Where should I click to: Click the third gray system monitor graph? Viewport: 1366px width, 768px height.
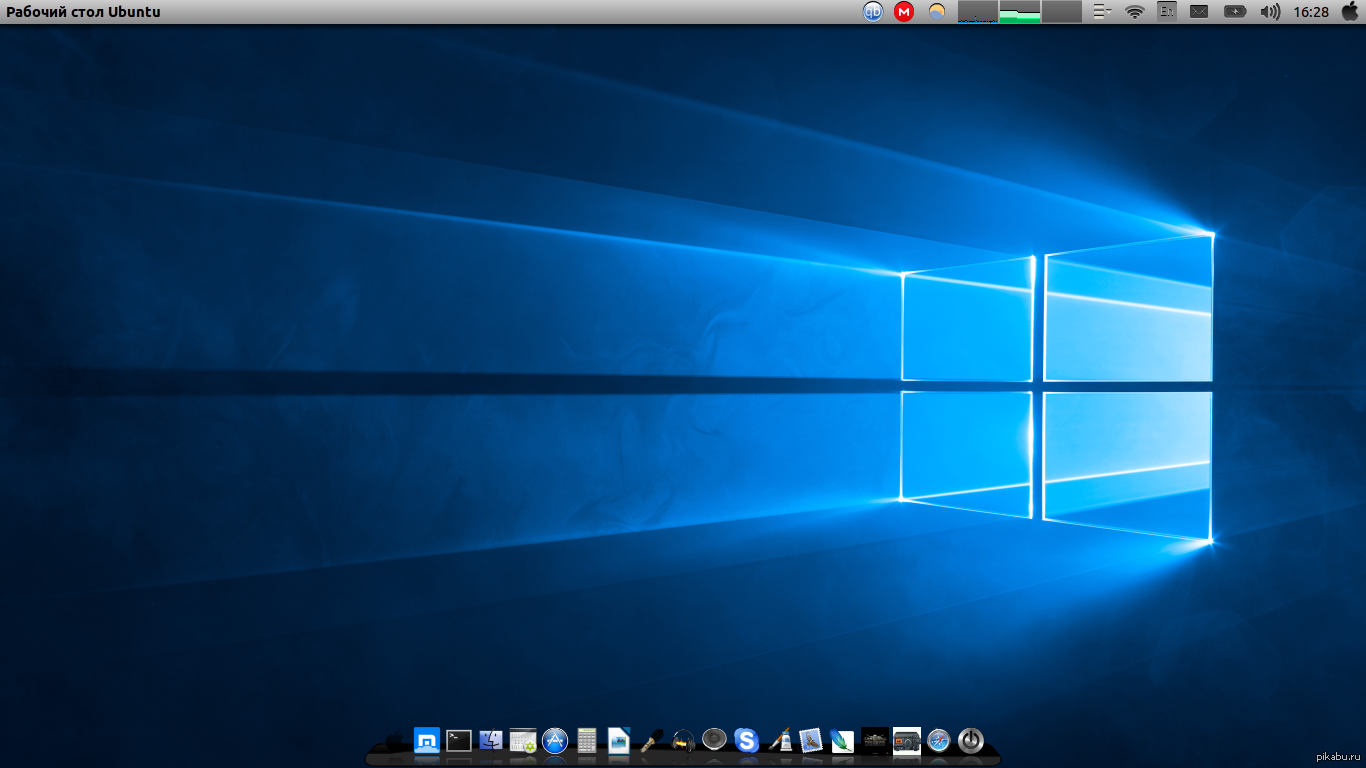point(1062,12)
